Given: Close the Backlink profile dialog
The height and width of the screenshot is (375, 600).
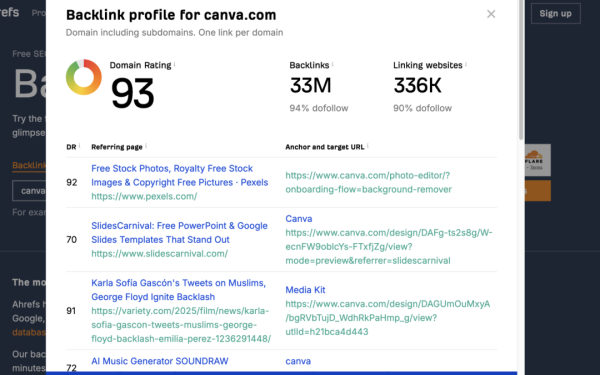Looking at the screenshot, I should (x=491, y=14).
